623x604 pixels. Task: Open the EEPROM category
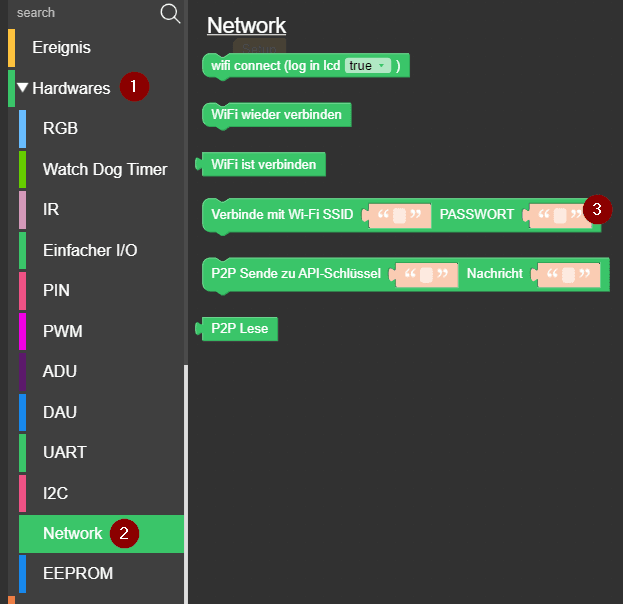pyautogui.click(x=78, y=573)
